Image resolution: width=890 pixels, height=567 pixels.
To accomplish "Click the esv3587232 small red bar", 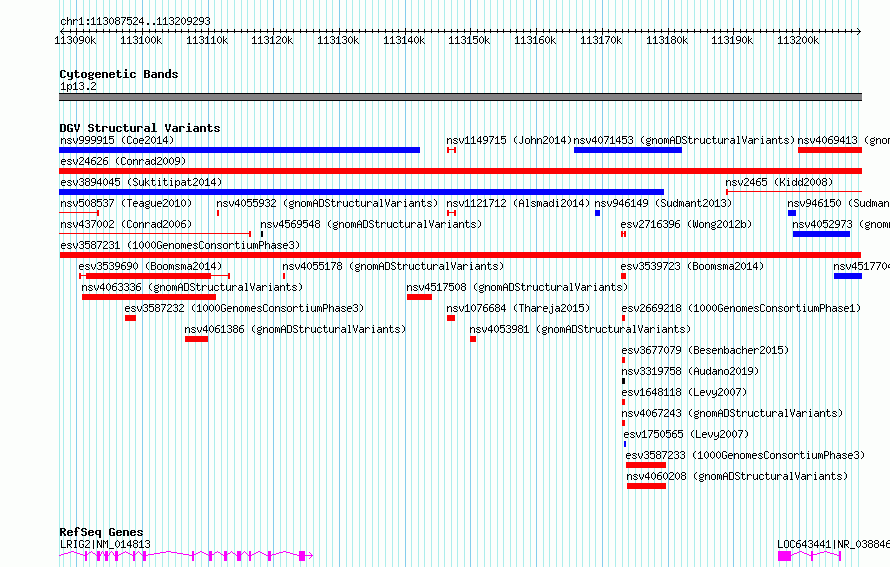I will click(x=131, y=318).
